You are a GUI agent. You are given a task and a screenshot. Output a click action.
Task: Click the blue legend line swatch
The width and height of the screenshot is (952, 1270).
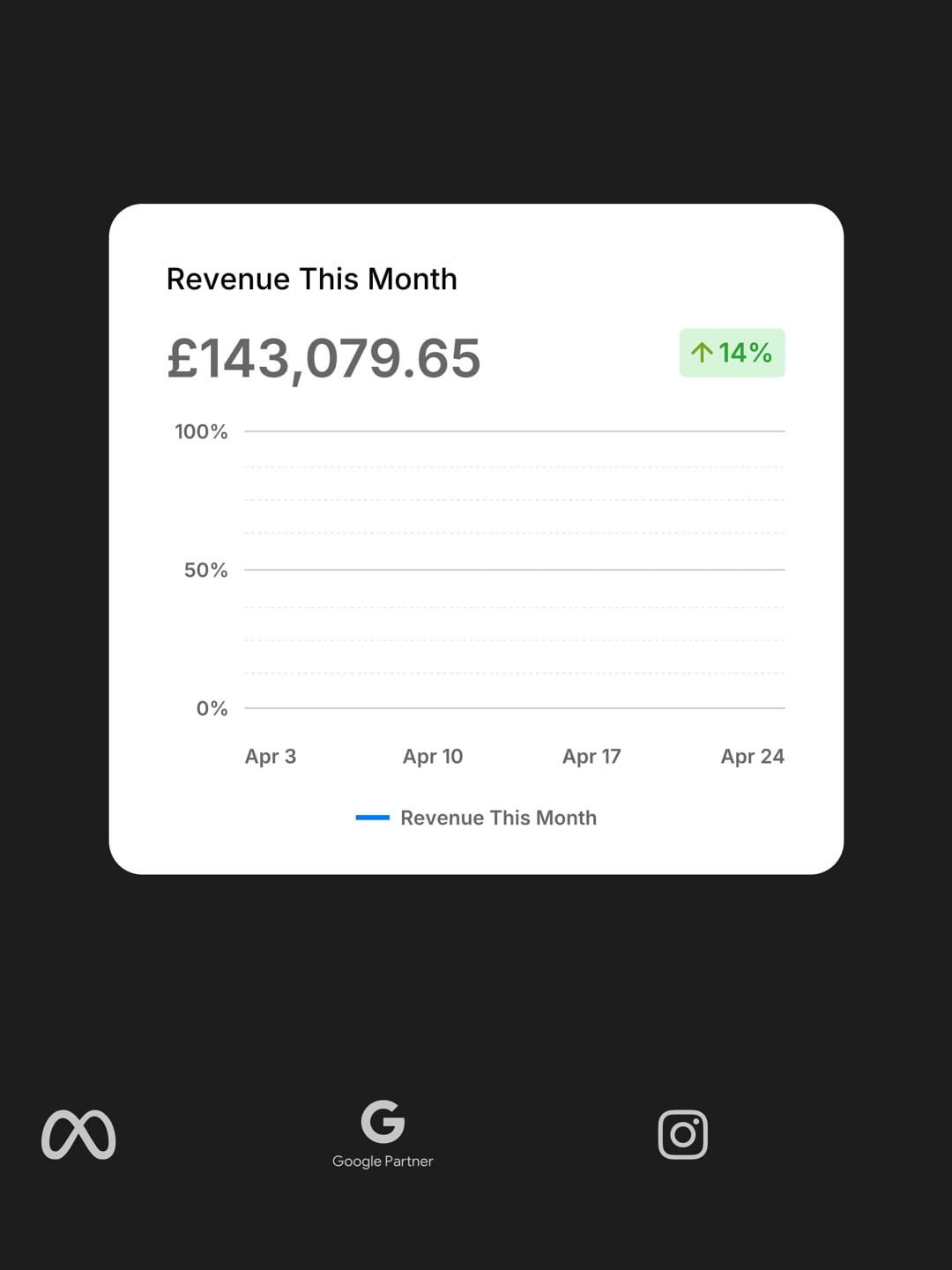[x=372, y=818]
